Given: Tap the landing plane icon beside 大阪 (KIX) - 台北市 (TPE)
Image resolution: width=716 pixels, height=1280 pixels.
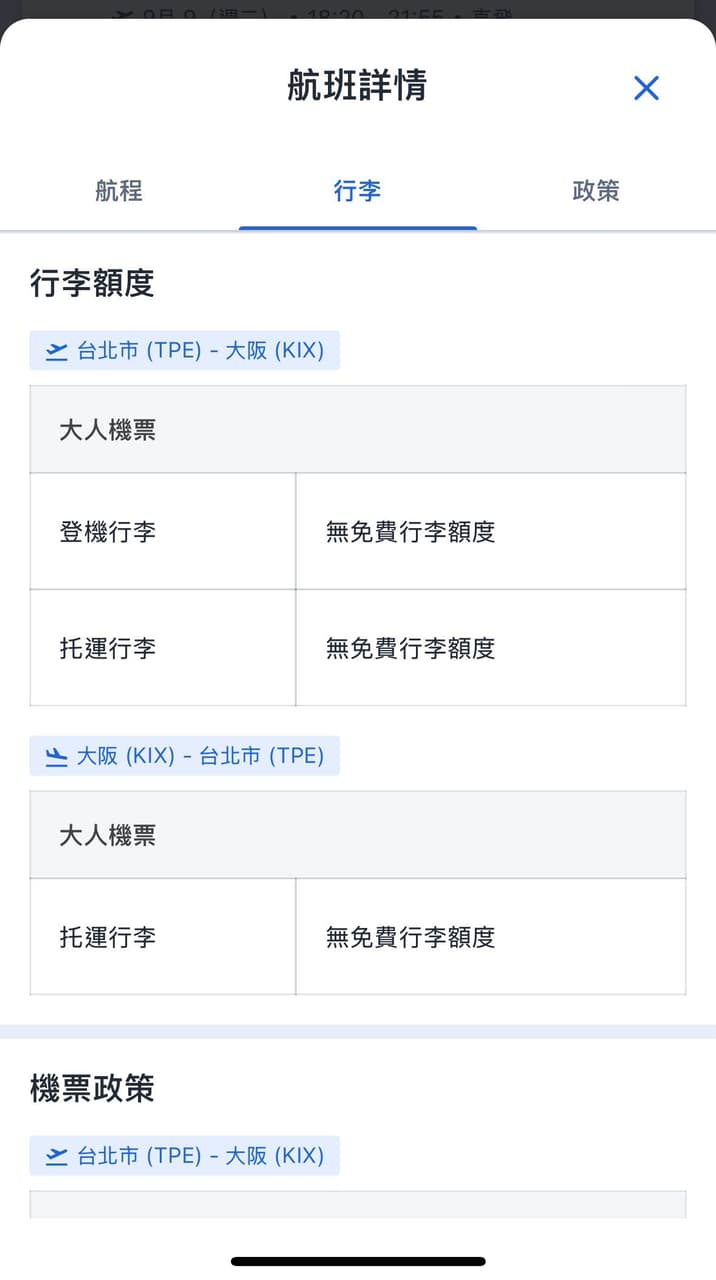Looking at the screenshot, I should coord(57,756).
